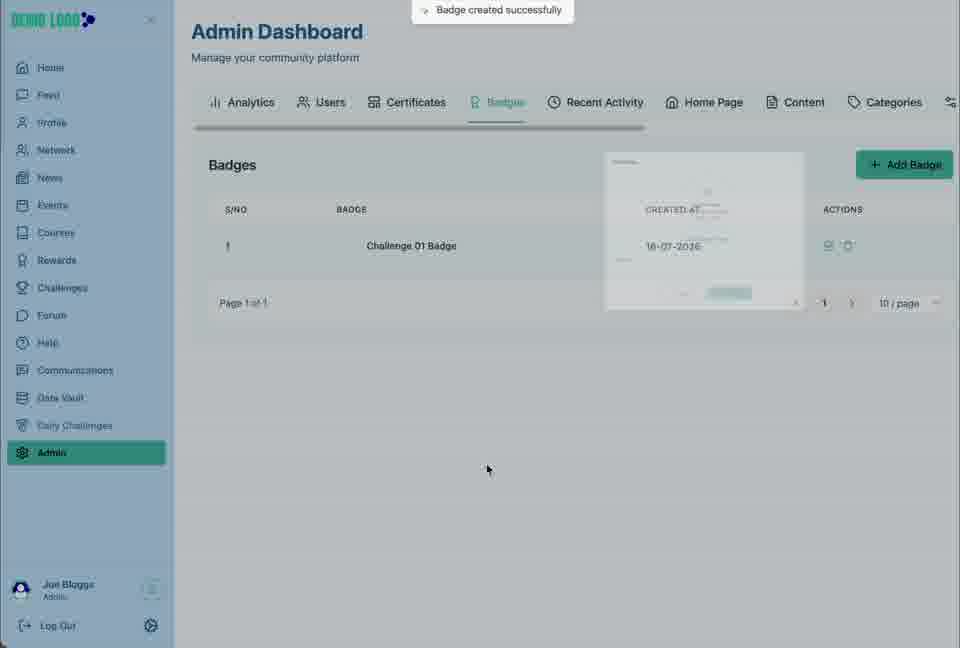Click the Admin Dashboard heading
The width and height of the screenshot is (960, 648).
click(x=277, y=32)
